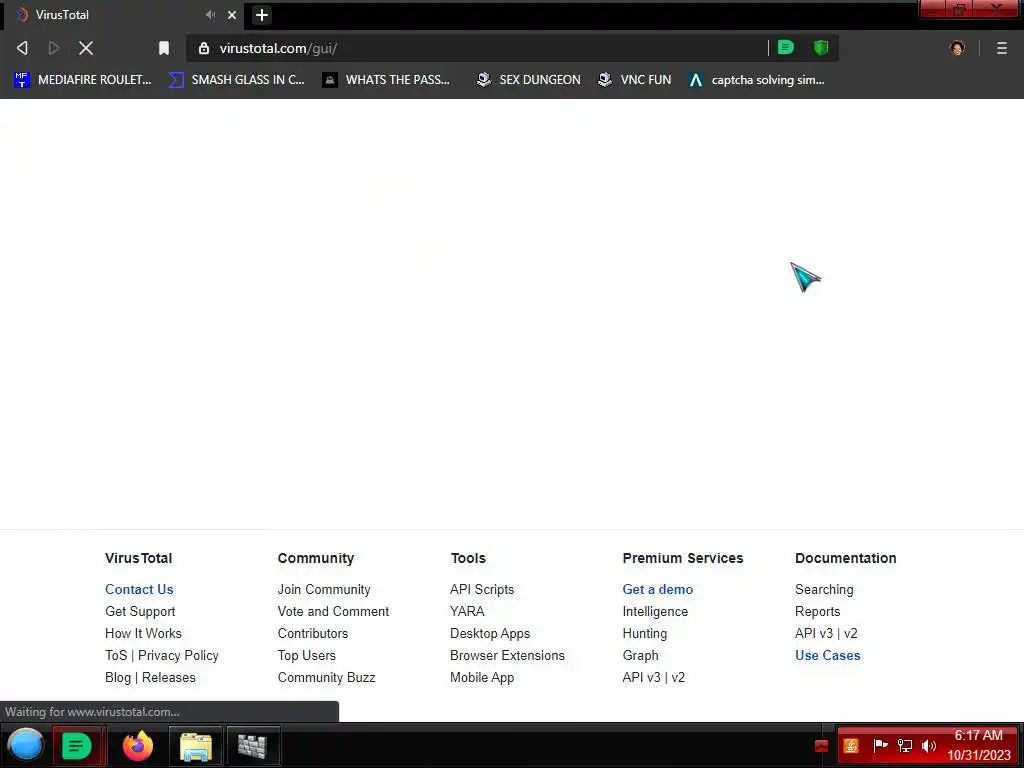
Task: Open the volume speaker tray icon
Action: (929, 745)
